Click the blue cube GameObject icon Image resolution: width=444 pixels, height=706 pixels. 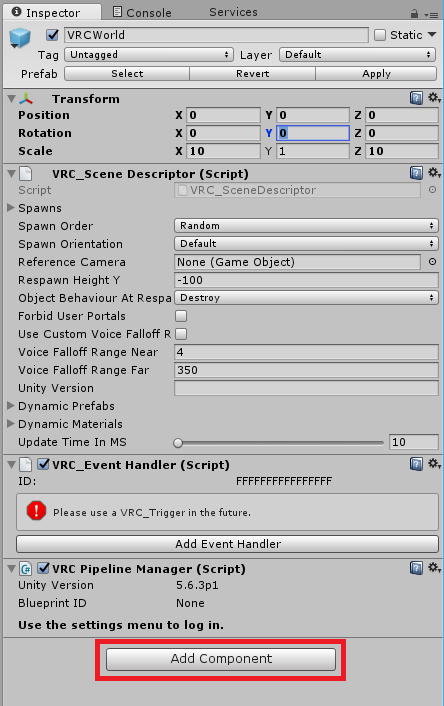tap(20, 38)
